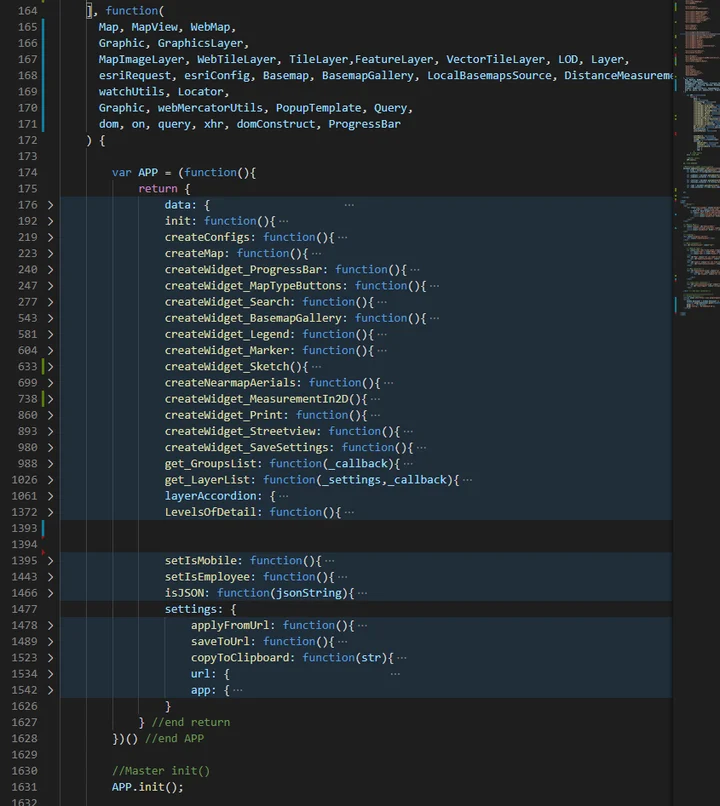Expand createWidget_MapTypeButtons fold arrow

coord(50,286)
